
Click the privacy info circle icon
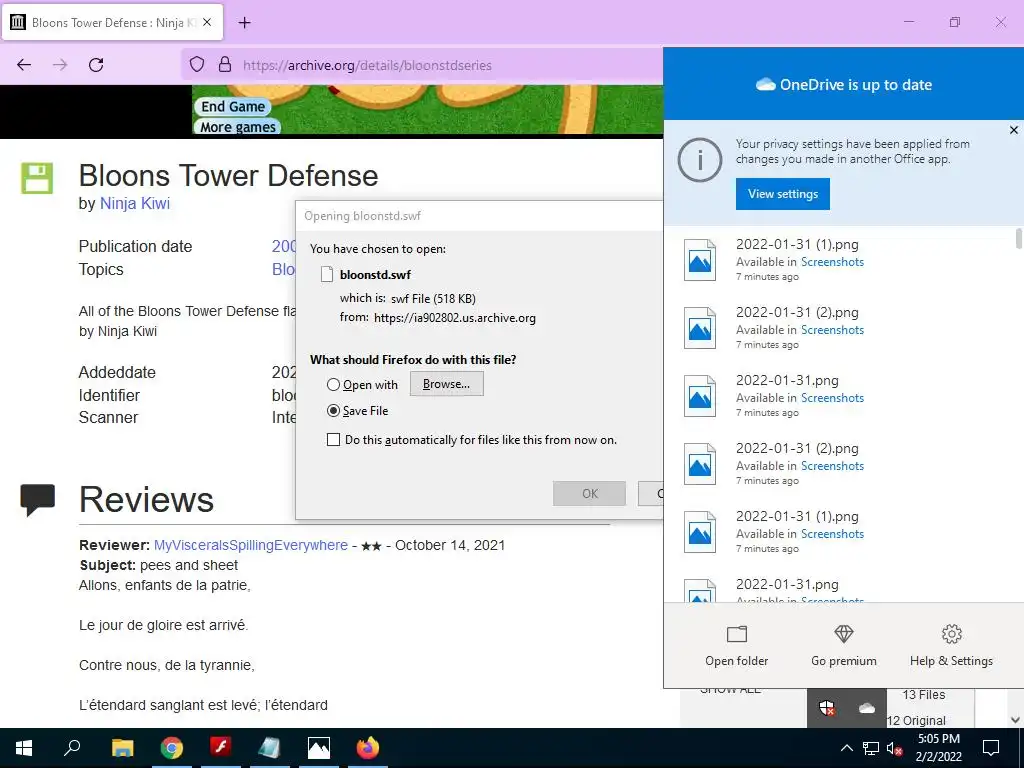click(x=699, y=159)
